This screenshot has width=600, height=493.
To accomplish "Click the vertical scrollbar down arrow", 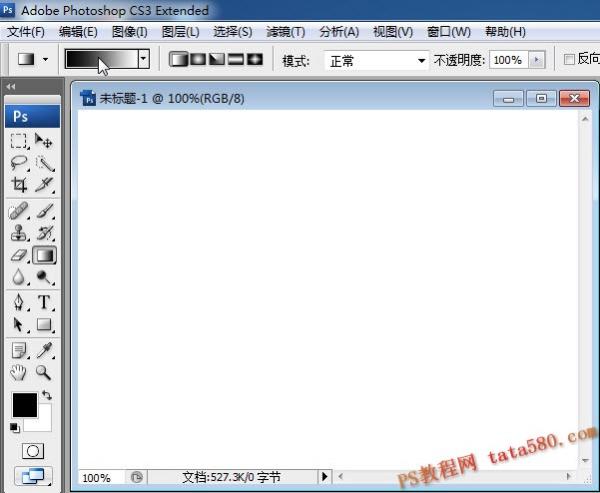I will (x=585, y=460).
